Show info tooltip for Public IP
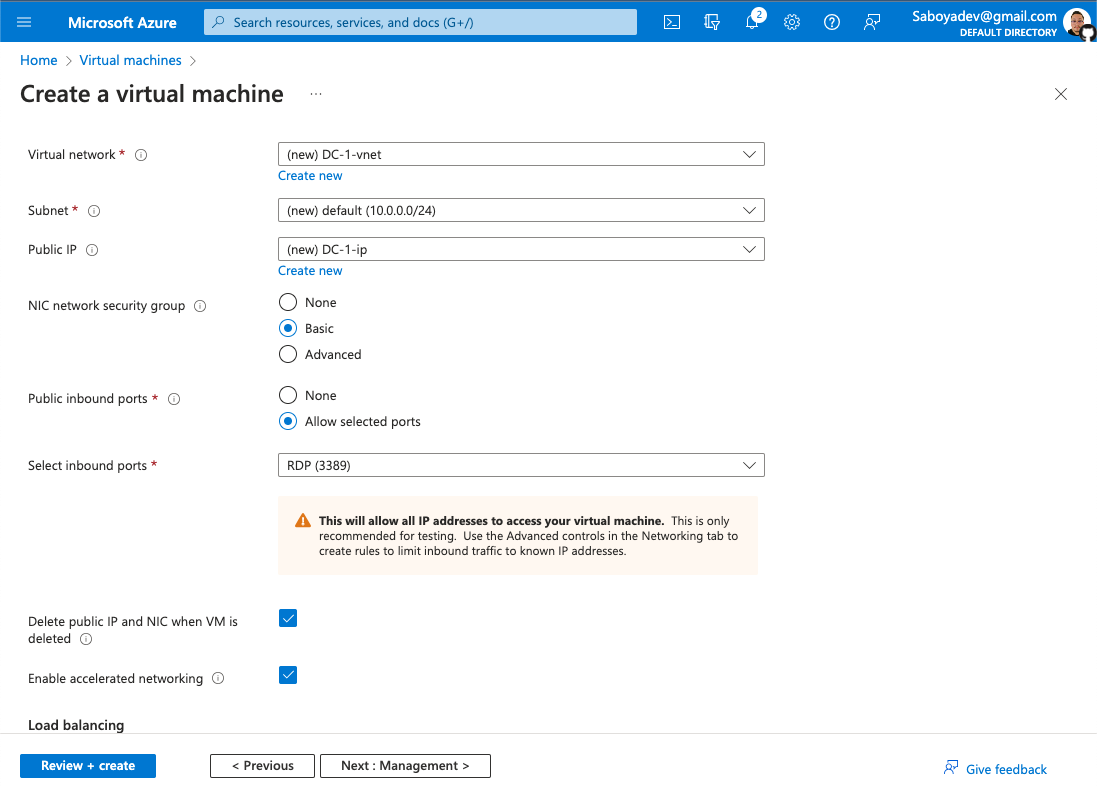Screen dimensions: 1097x788 click(x=92, y=250)
